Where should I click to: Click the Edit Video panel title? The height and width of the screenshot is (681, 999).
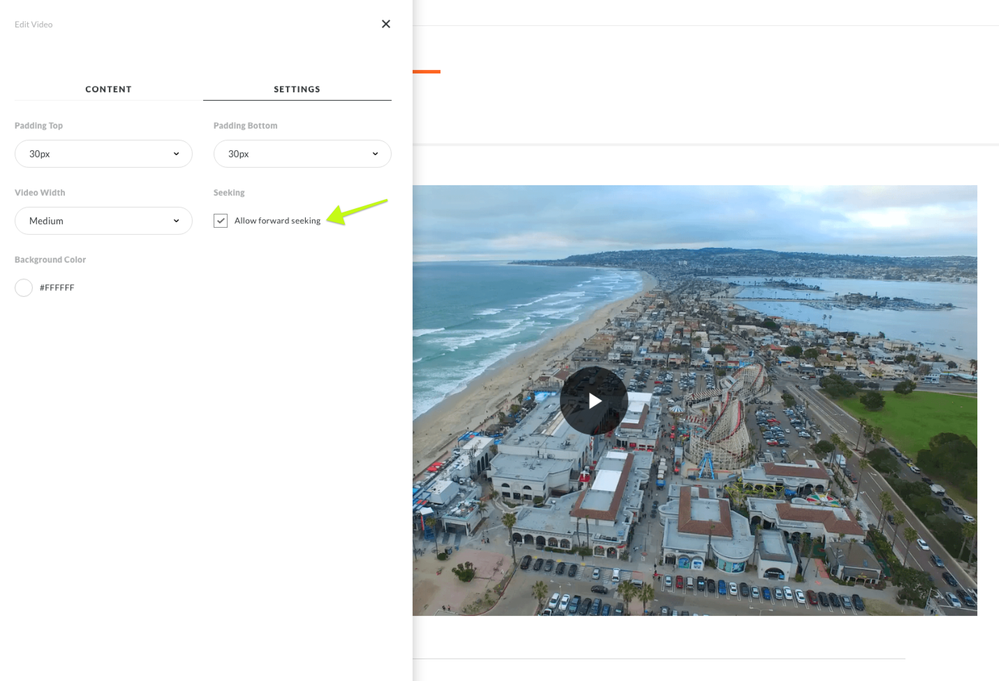point(34,24)
